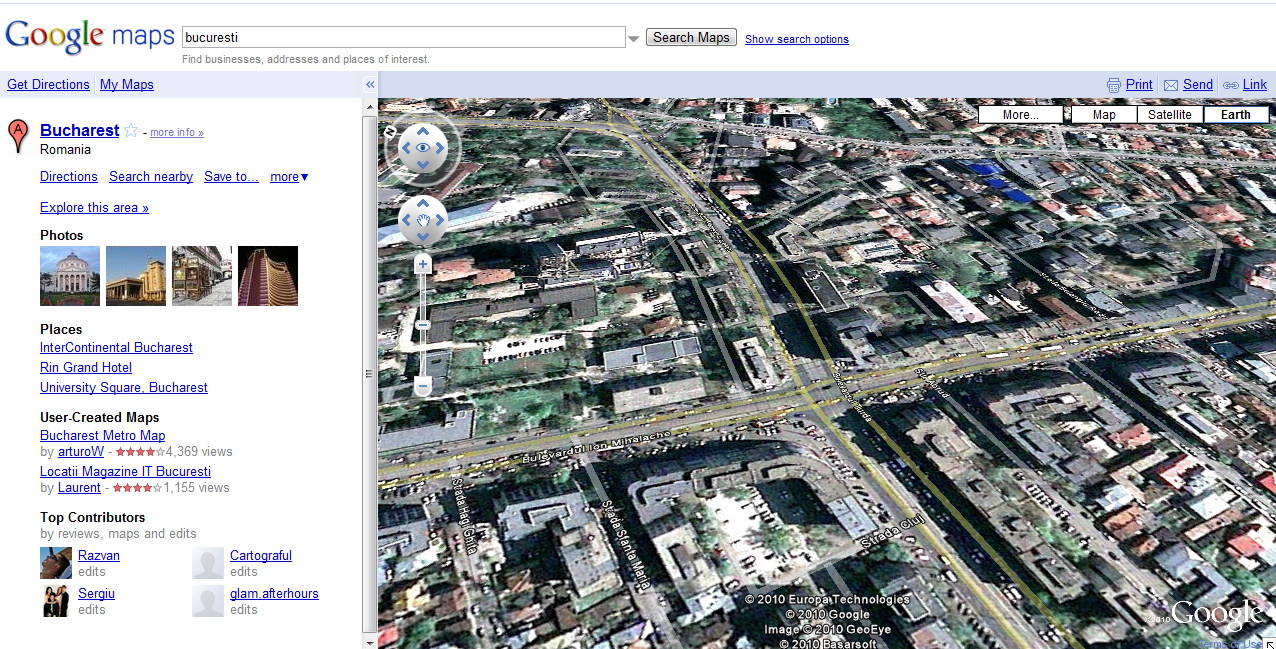Pan the map down with the hand control arrow

click(423, 237)
